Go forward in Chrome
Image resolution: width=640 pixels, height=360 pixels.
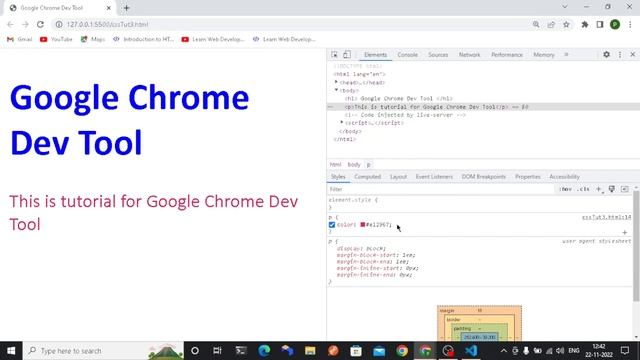coord(25,24)
